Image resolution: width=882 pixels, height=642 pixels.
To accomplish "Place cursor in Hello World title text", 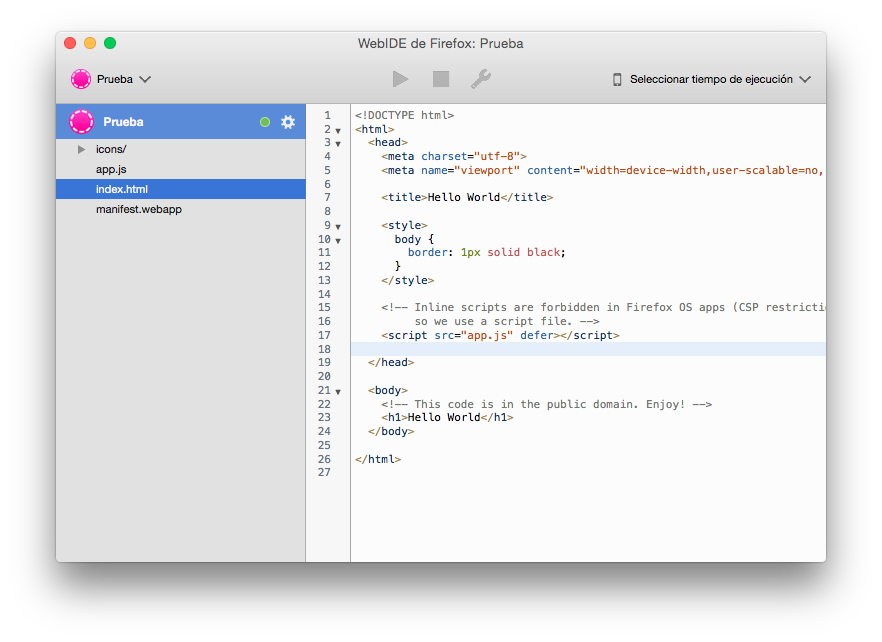I will coord(464,198).
